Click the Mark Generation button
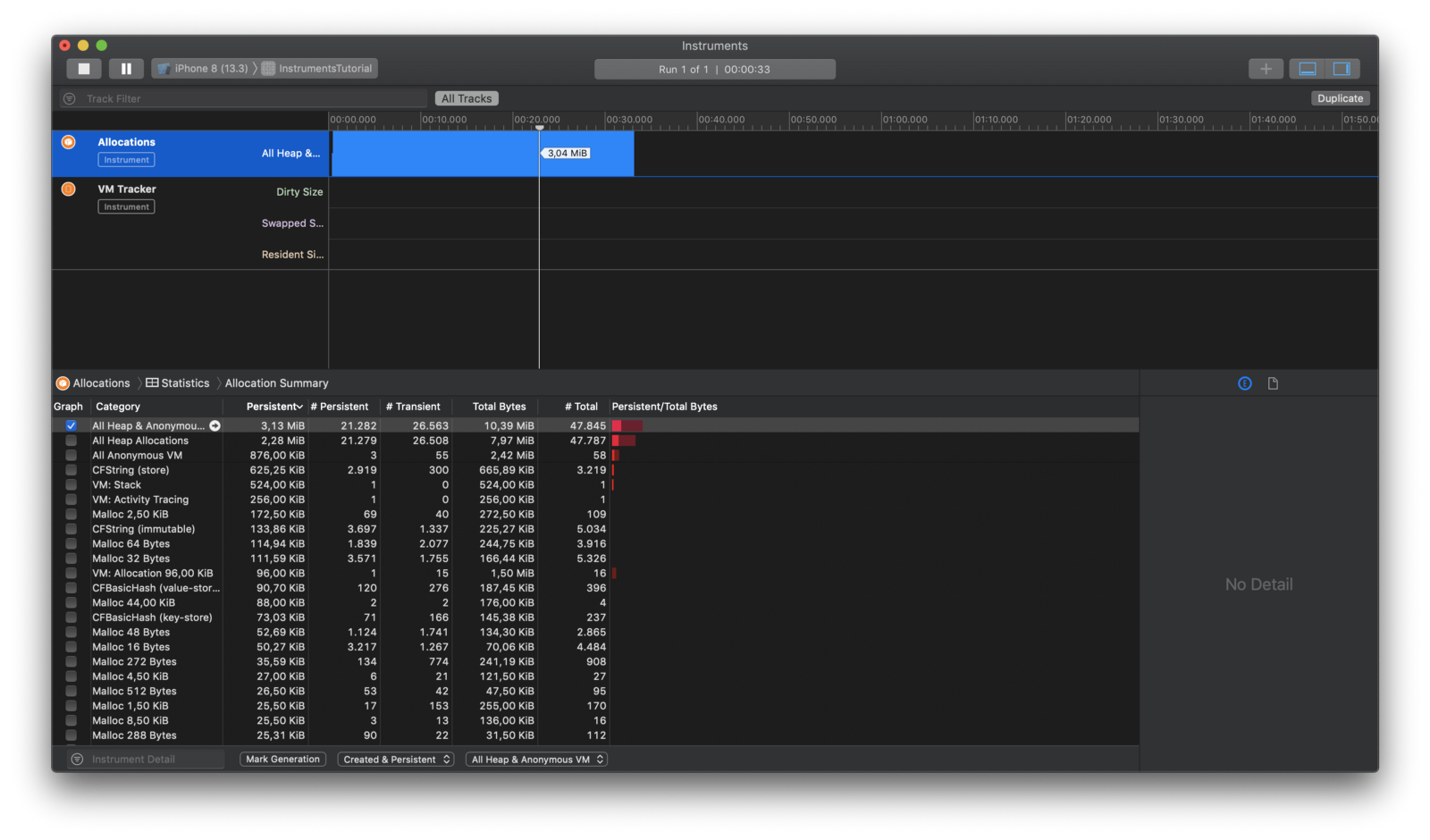The height and width of the screenshot is (840, 1430). pyautogui.click(x=282, y=760)
